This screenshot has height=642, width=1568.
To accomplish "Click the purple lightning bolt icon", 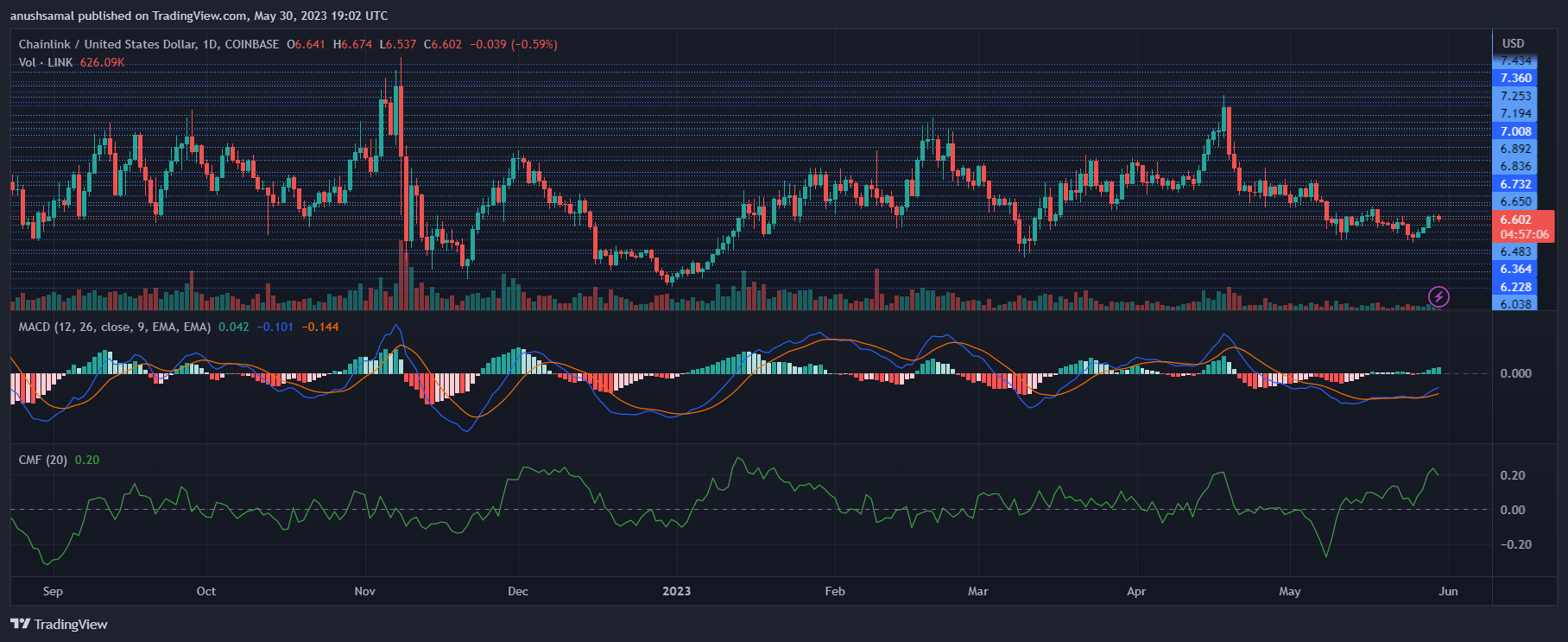I will 1438,296.
